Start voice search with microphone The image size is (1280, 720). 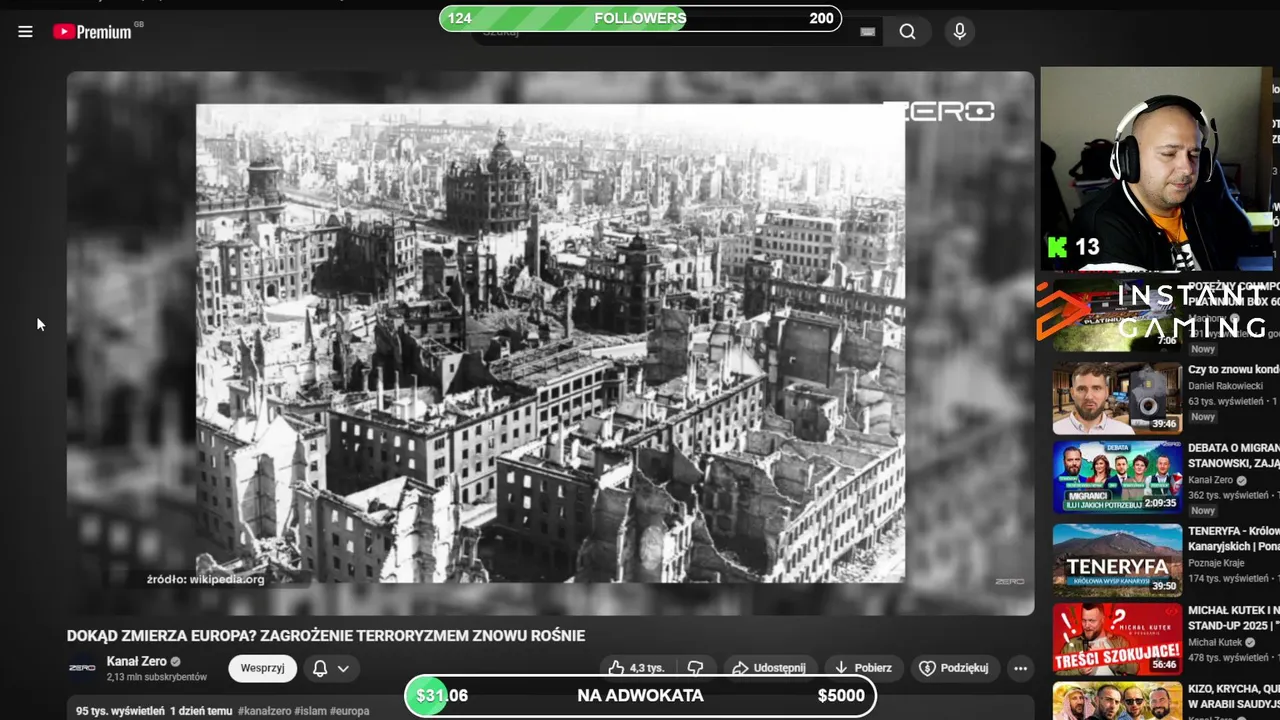[960, 32]
